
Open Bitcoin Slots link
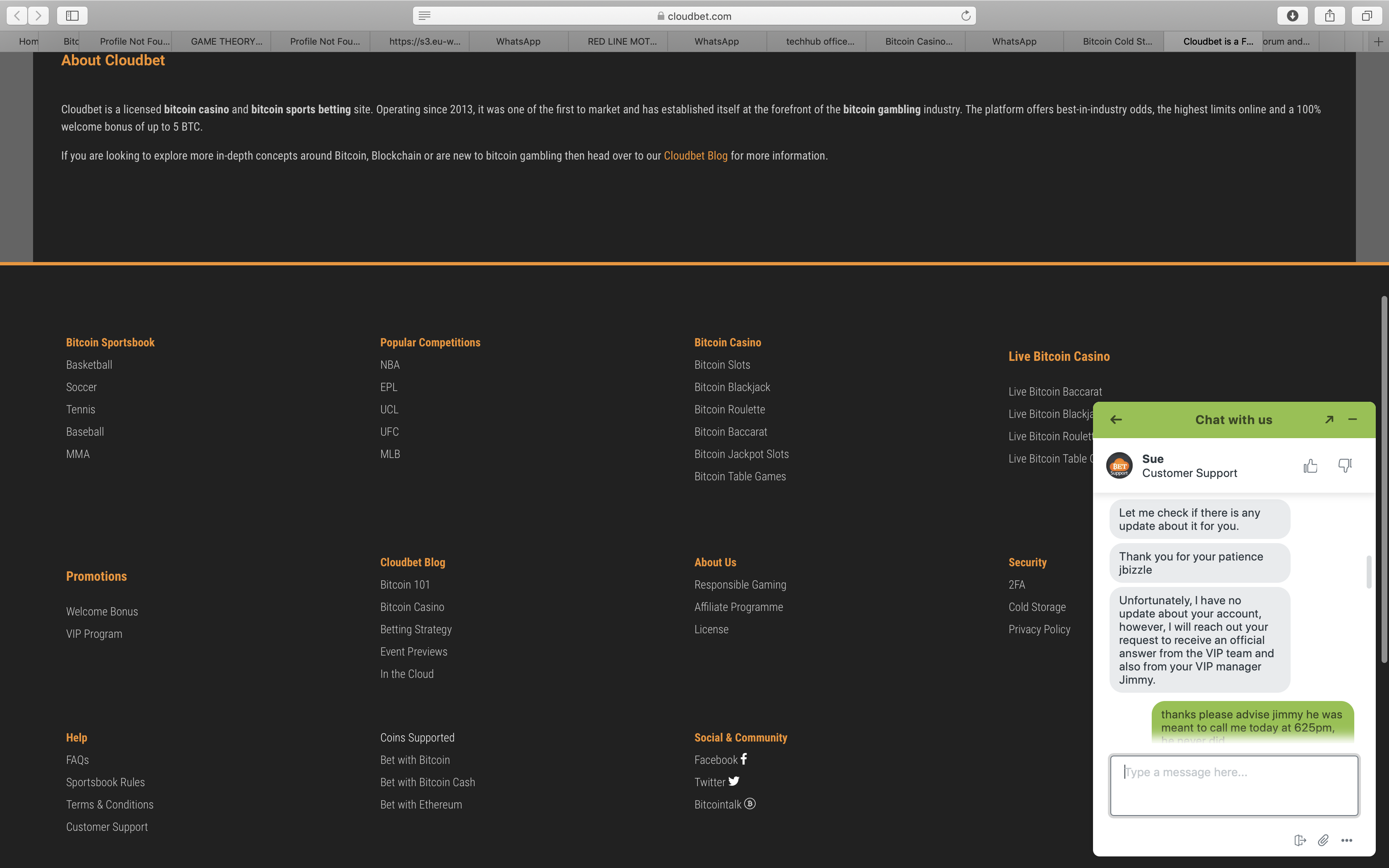click(x=722, y=365)
